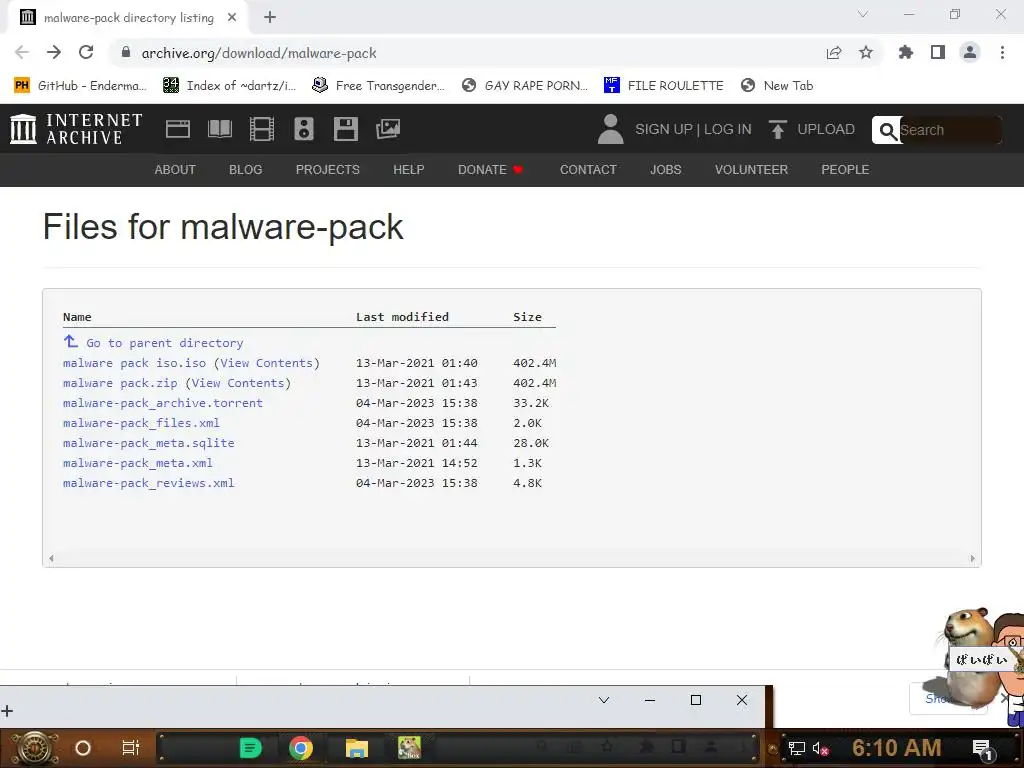This screenshot has height=768, width=1024.
Task: Open the Audio speaker icon
Action: (x=304, y=129)
